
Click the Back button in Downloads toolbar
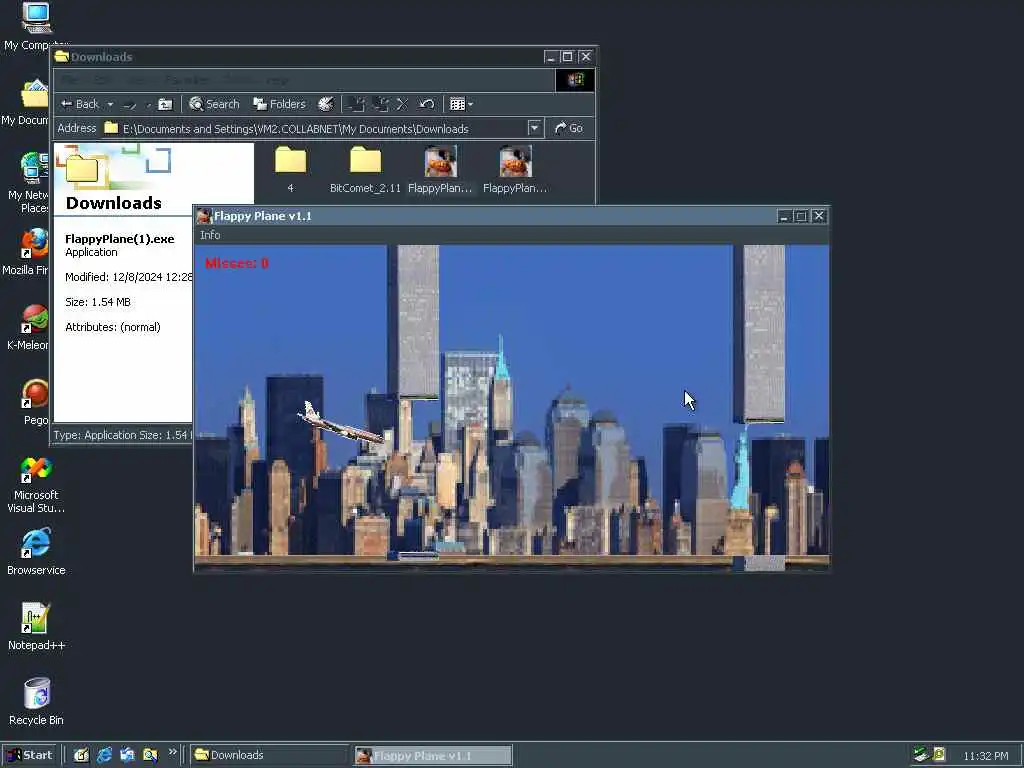(79, 104)
